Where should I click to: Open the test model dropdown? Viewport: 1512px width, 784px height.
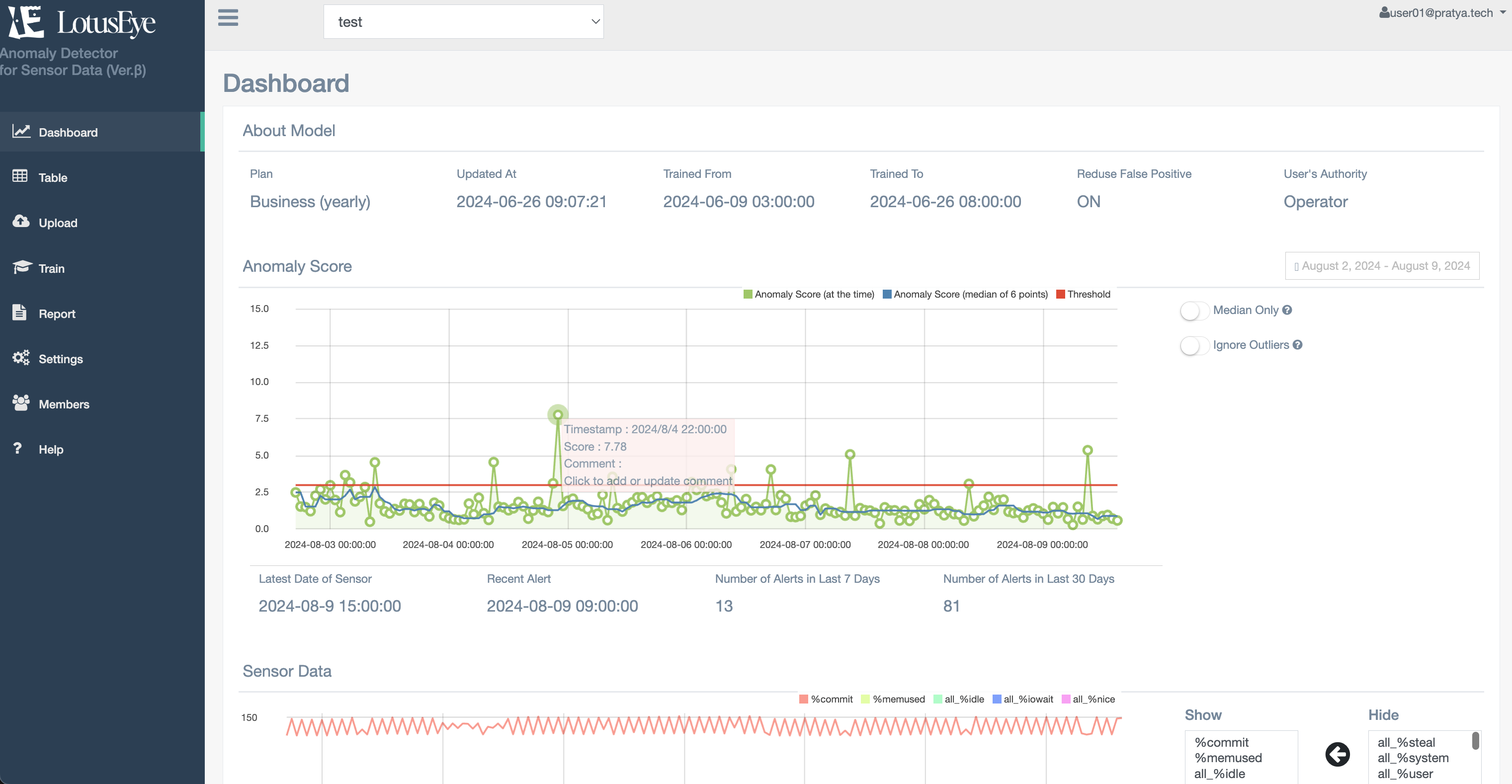[463, 22]
